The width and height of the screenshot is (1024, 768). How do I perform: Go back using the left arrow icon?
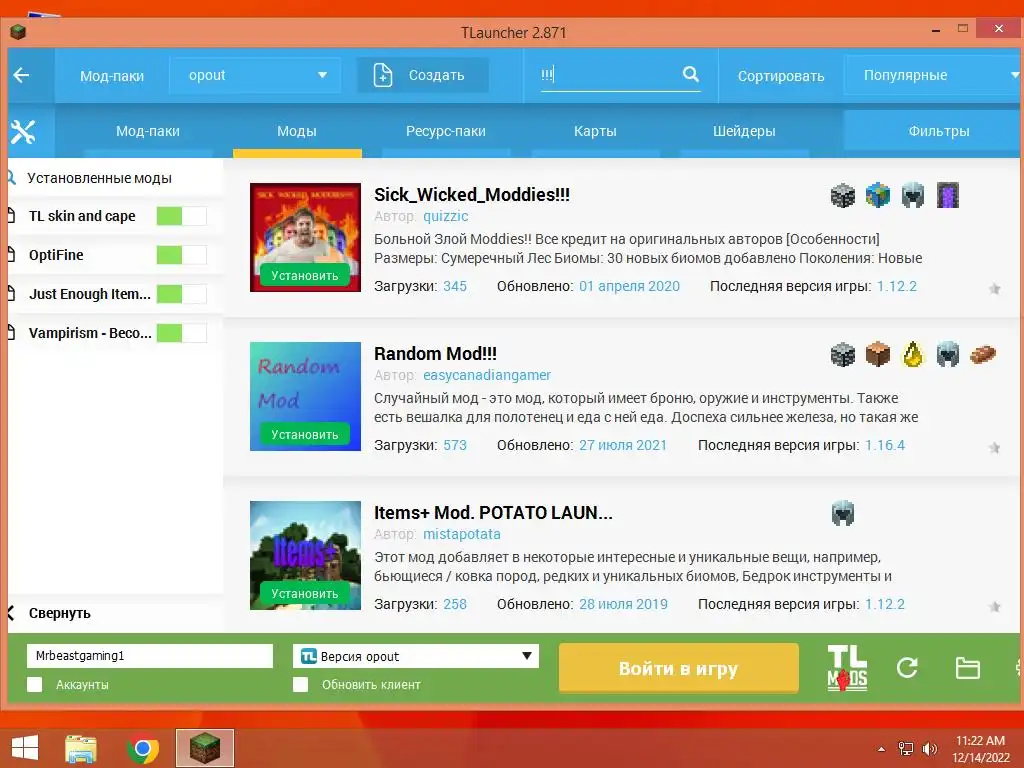tap(22, 75)
